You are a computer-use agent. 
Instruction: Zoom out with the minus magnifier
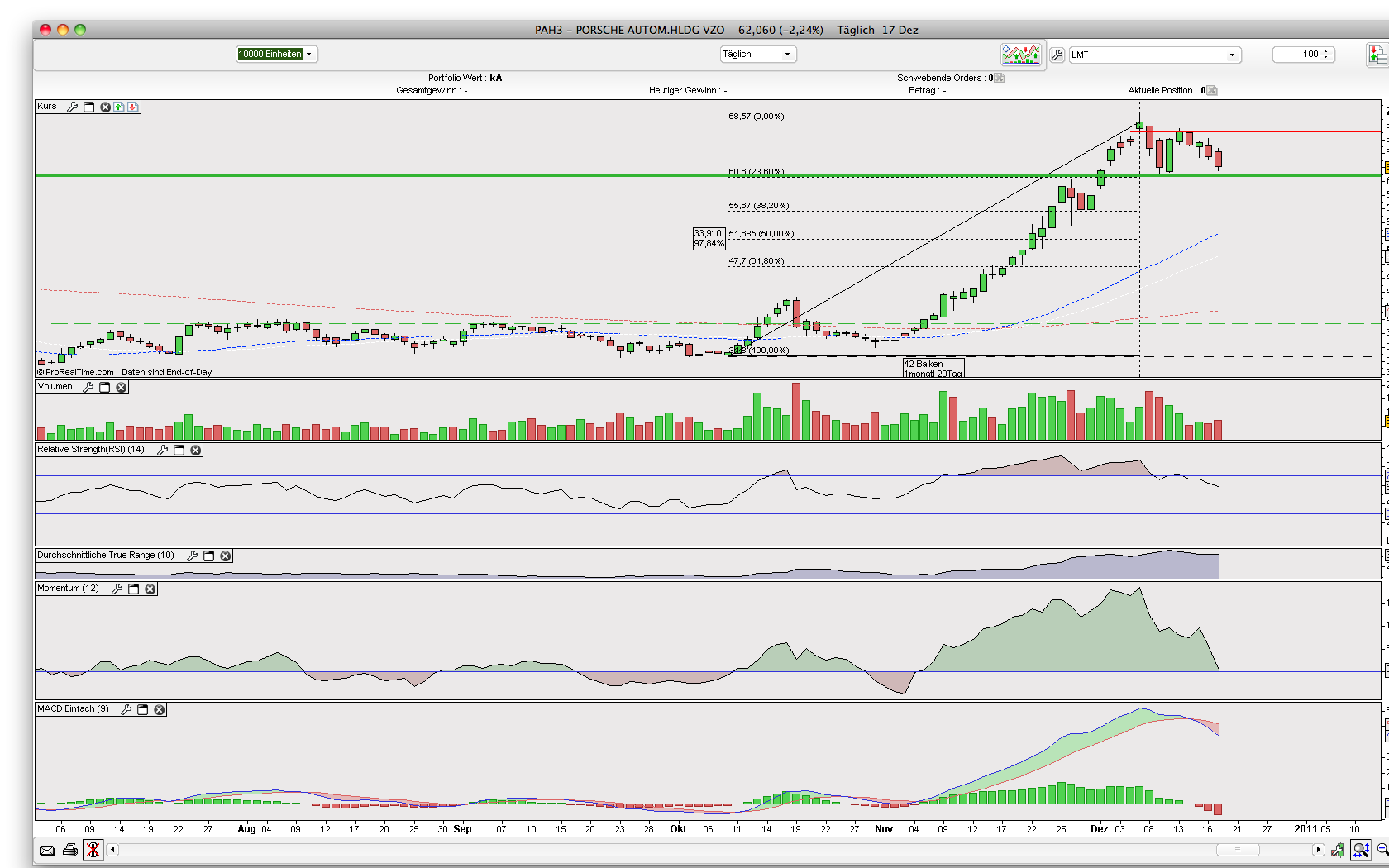[x=1382, y=850]
